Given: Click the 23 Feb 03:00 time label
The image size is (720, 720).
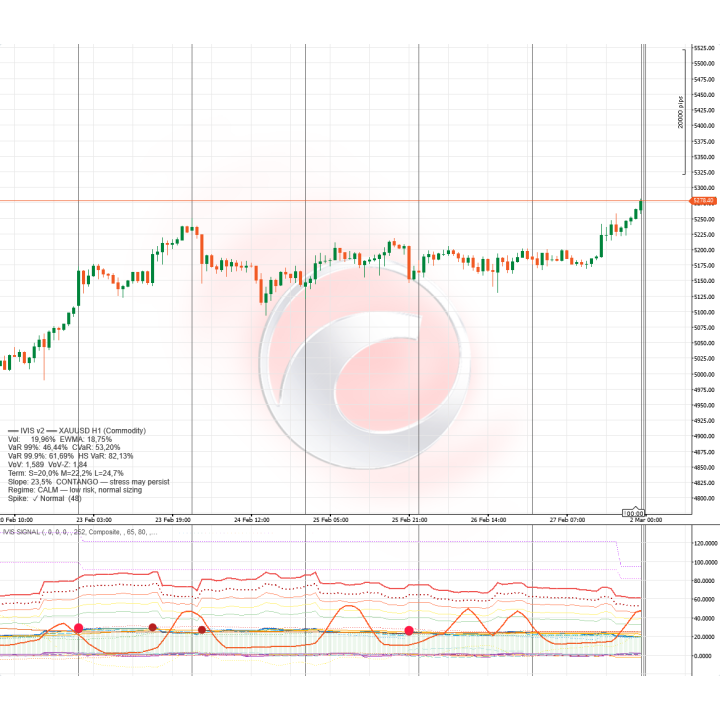Looking at the screenshot, I should coord(94,520).
